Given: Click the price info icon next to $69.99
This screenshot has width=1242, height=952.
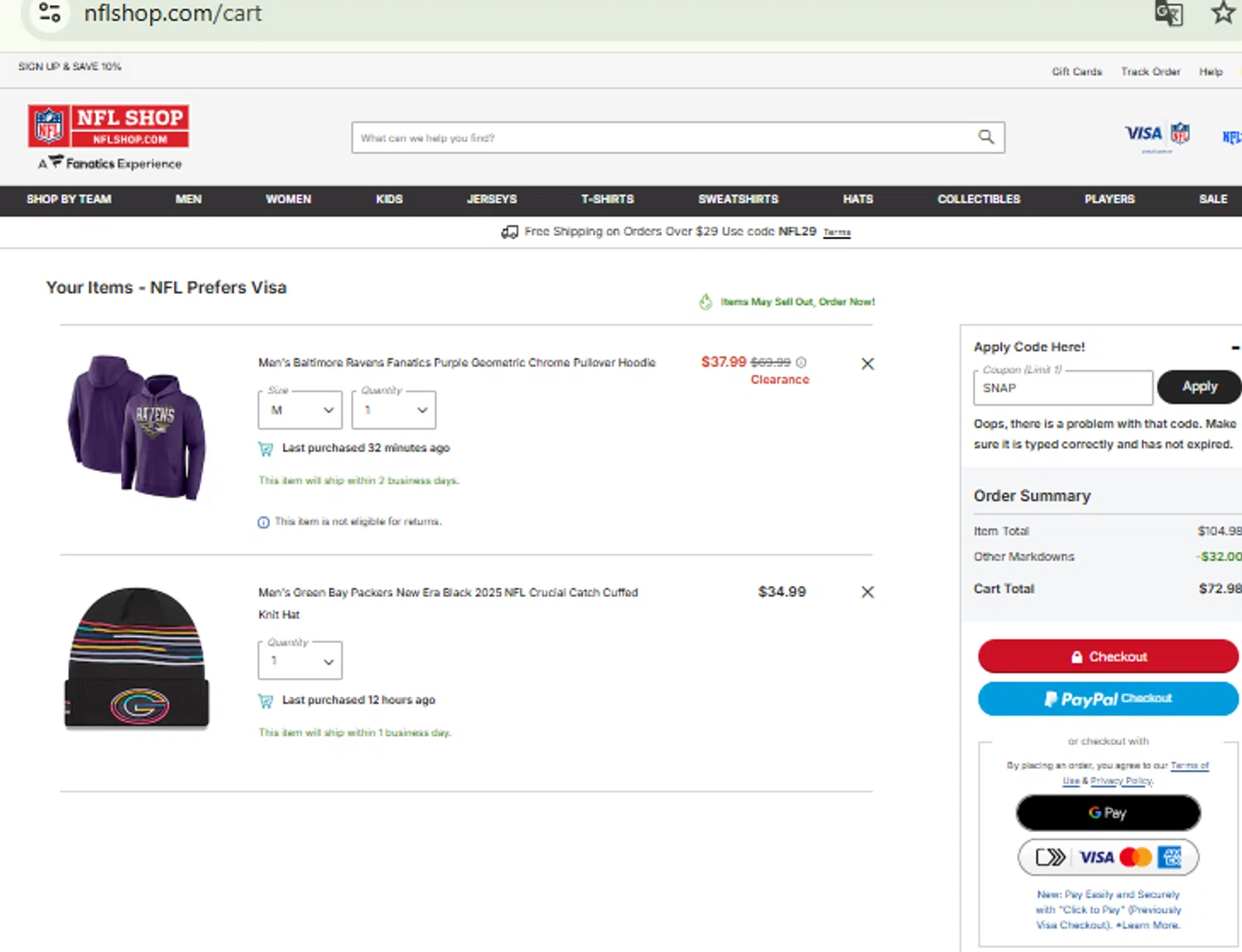Looking at the screenshot, I should [x=801, y=363].
